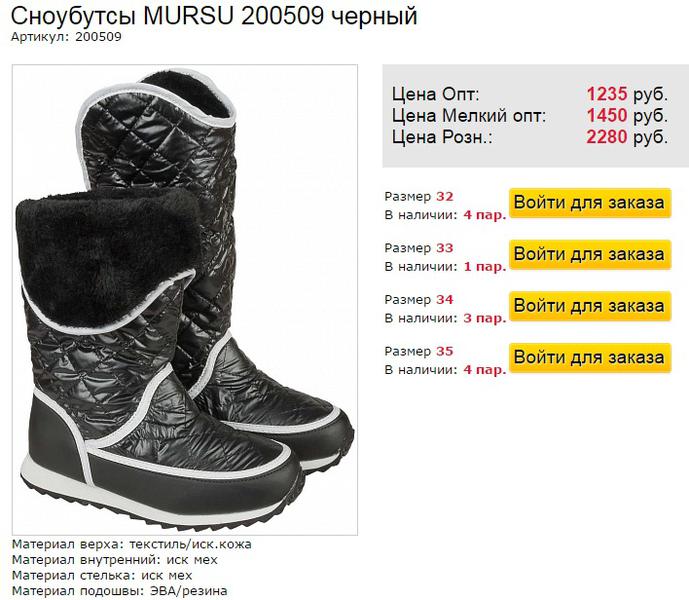The height and width of the screenshot is (600, 689).
Task: Click 'Войти для заказа' for size 35
Action: click(x=590, y=357)
